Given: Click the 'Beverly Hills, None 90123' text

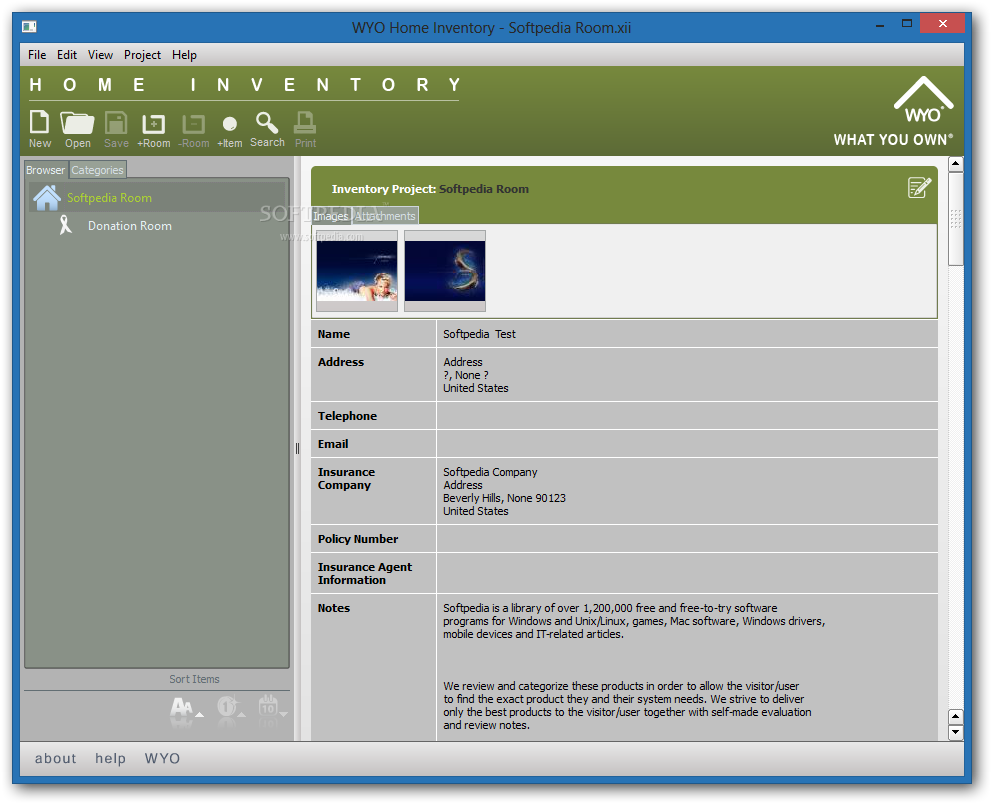Looking at the screenshot, I should 504,498.
